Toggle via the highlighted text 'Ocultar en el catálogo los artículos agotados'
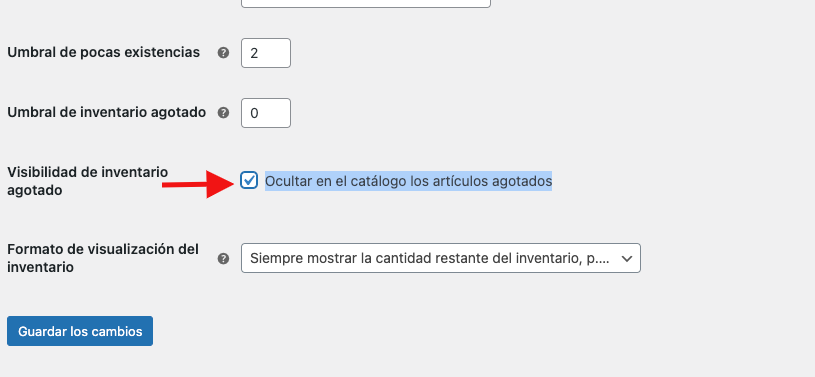The image size is (815, 377). tap(409, 181)
